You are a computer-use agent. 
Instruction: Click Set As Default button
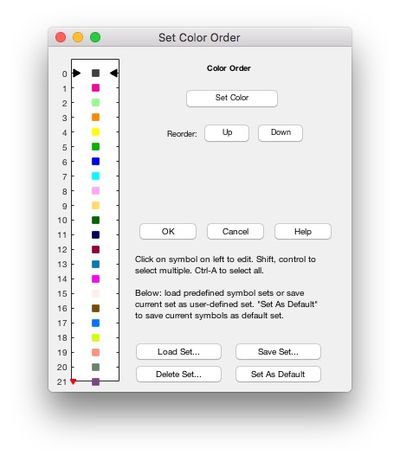(278, 374)
